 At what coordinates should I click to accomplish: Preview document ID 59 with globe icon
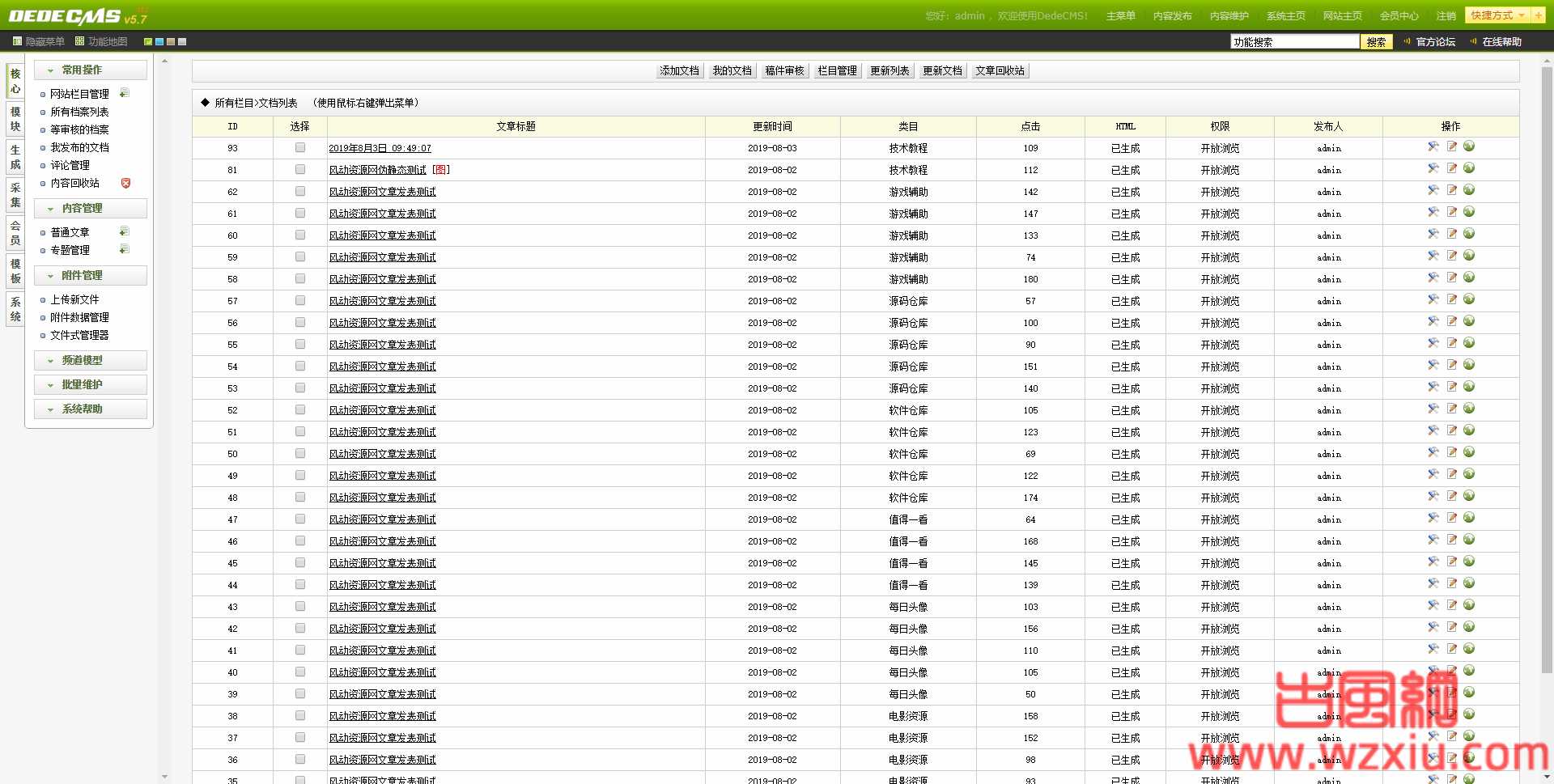(1469, 256)
